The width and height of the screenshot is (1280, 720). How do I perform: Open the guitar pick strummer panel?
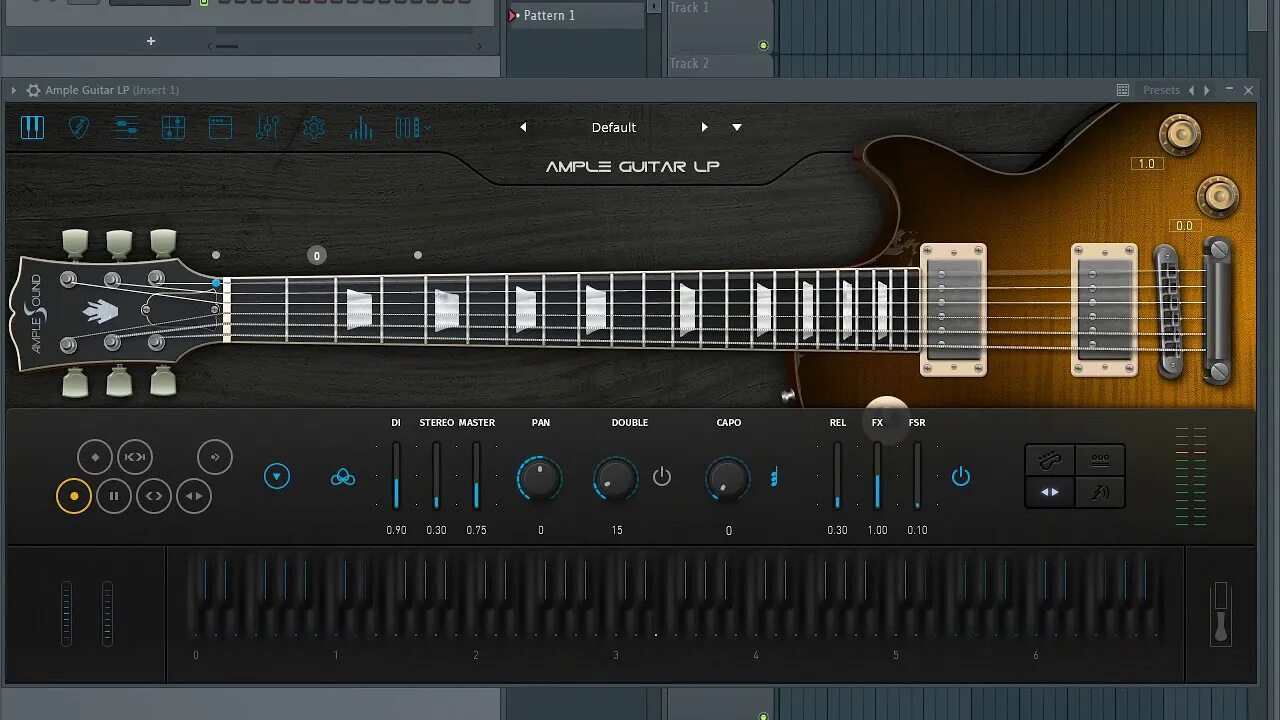(x=79, y=127)
